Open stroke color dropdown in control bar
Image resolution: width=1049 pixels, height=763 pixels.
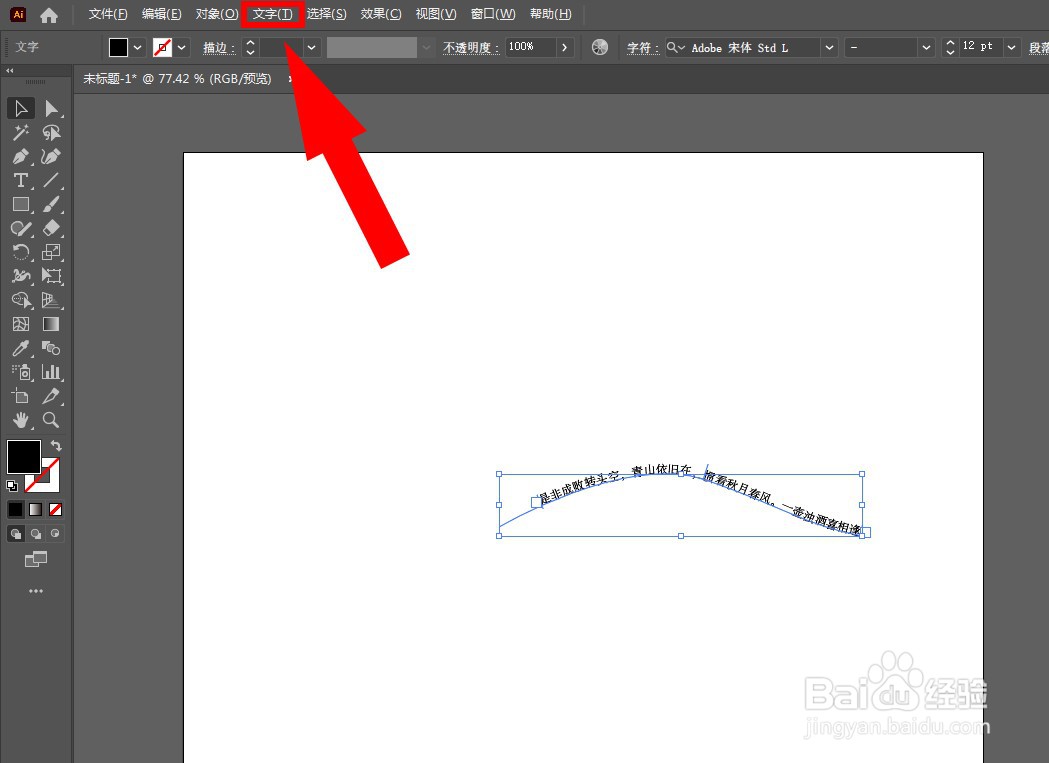(181, 48)
